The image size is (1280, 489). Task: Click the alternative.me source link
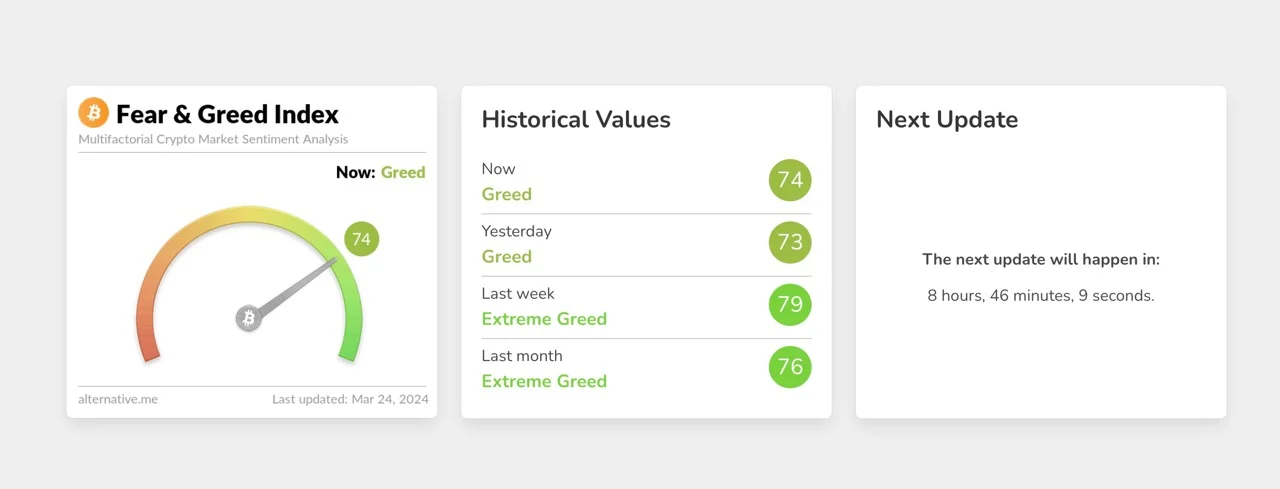(x=118, y=399)
